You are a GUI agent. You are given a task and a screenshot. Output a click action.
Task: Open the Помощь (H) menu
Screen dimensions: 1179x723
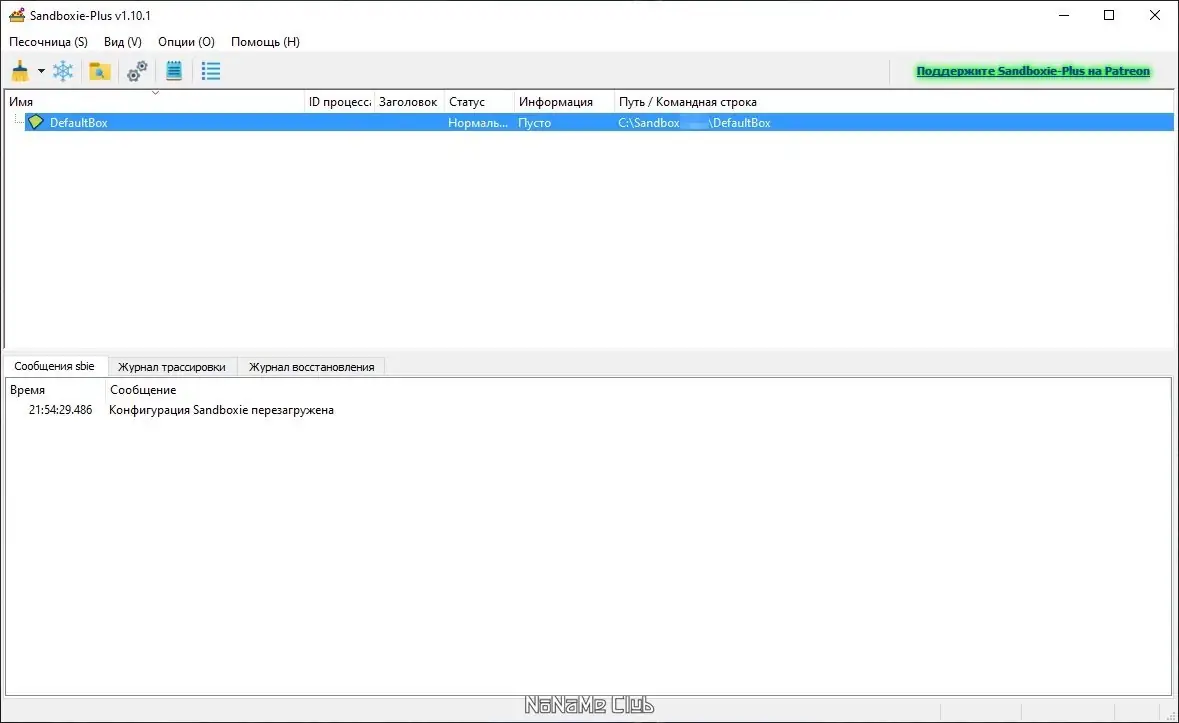(x=265, y=42)
